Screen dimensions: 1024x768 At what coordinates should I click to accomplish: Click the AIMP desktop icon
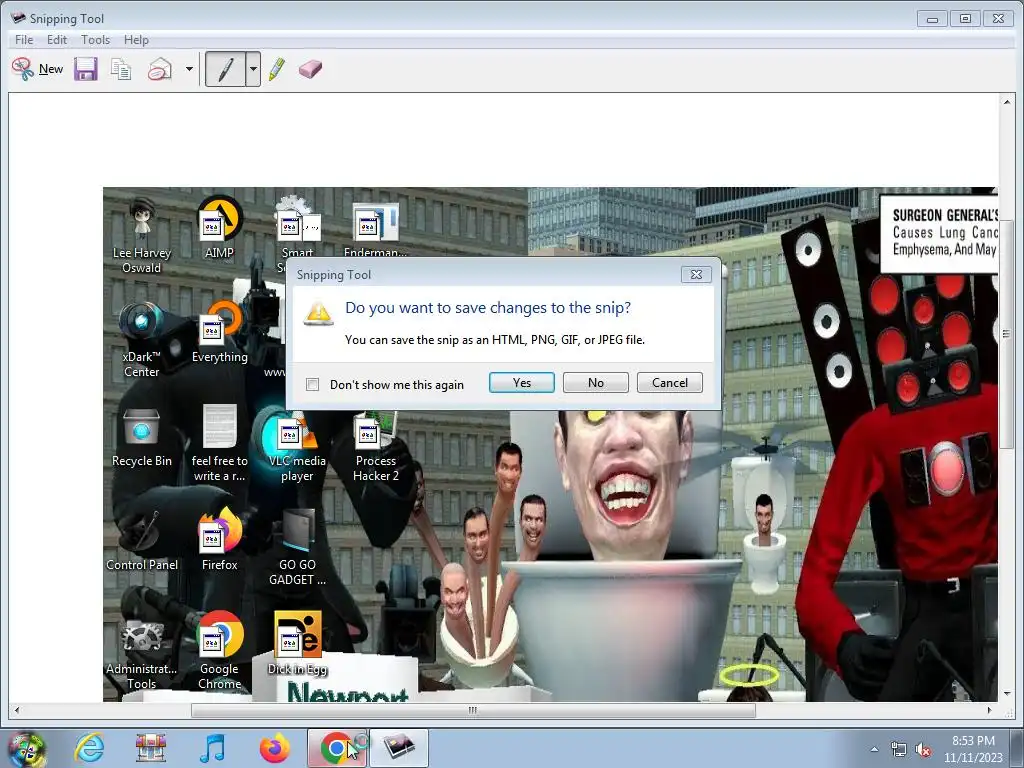pos(219,228)
